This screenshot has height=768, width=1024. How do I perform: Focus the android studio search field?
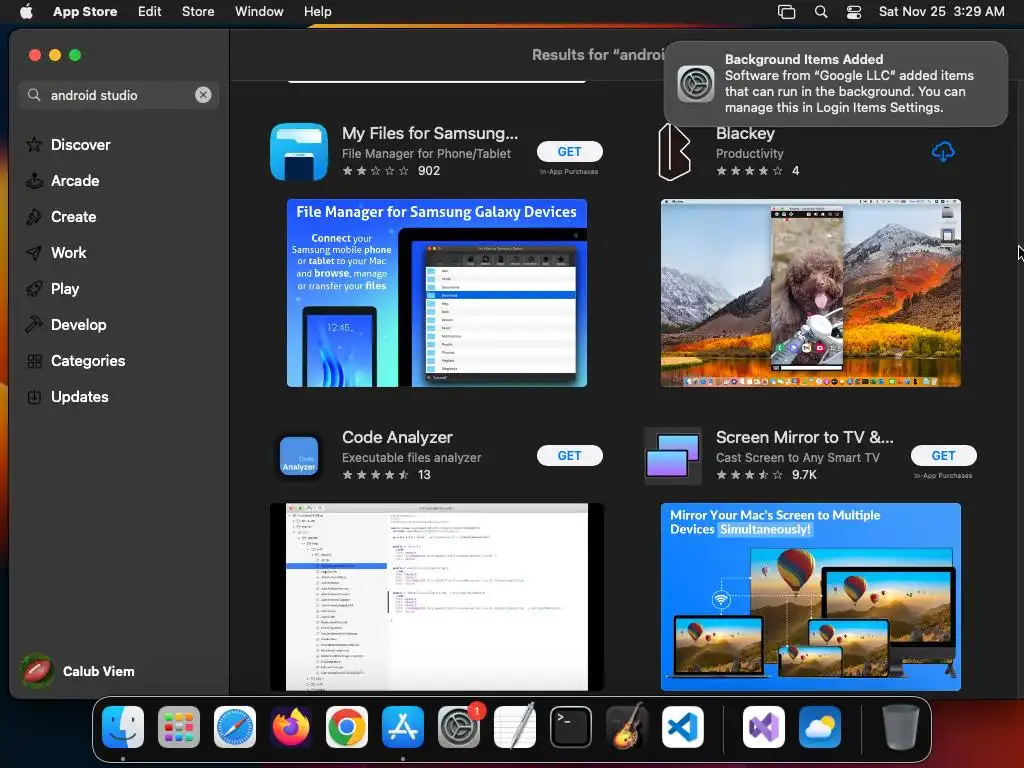tap(118, 95)
